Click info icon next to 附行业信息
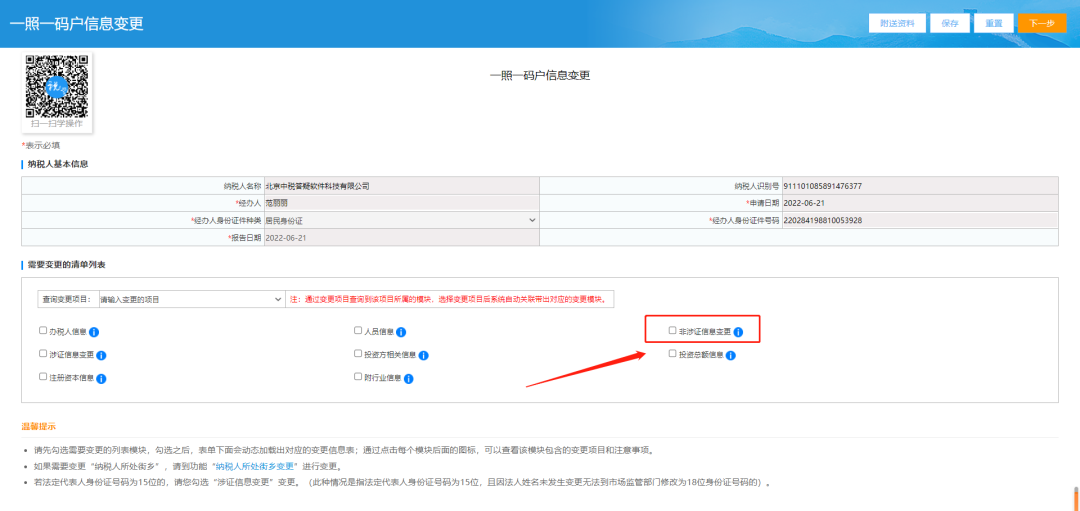Screen dimensions: 1080x511 [409, 379]
